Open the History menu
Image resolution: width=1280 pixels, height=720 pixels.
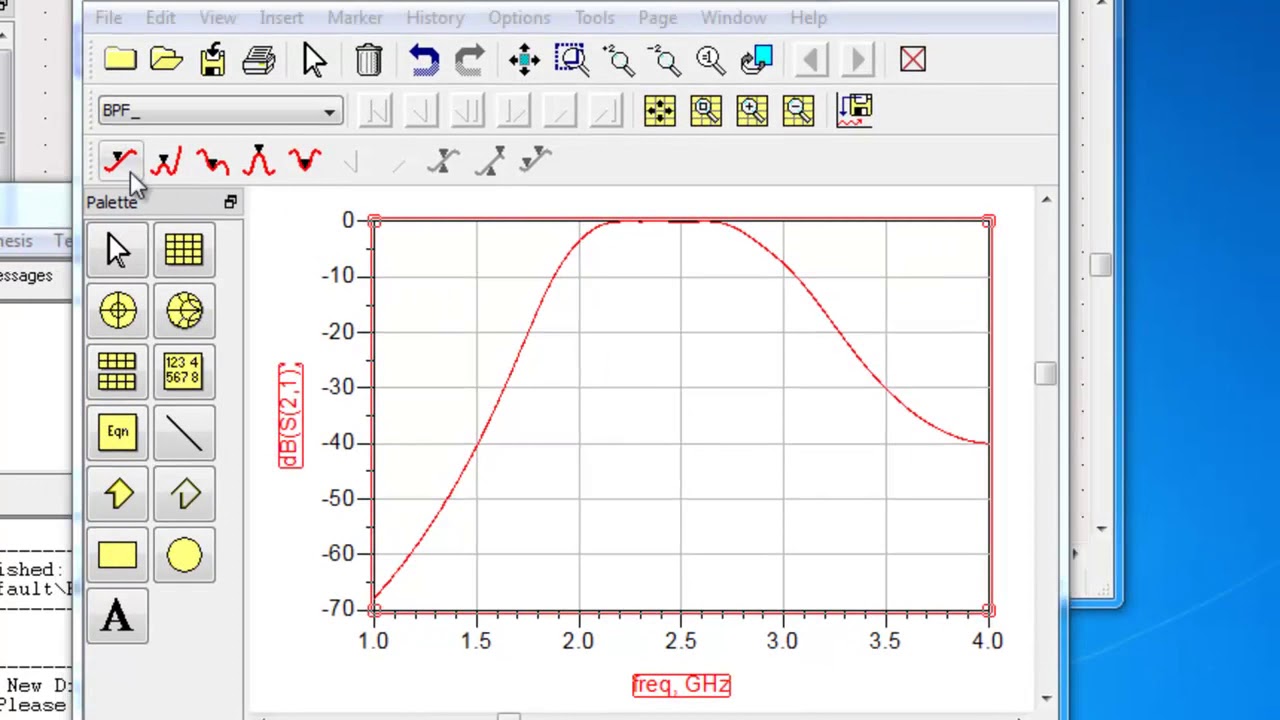434,18
